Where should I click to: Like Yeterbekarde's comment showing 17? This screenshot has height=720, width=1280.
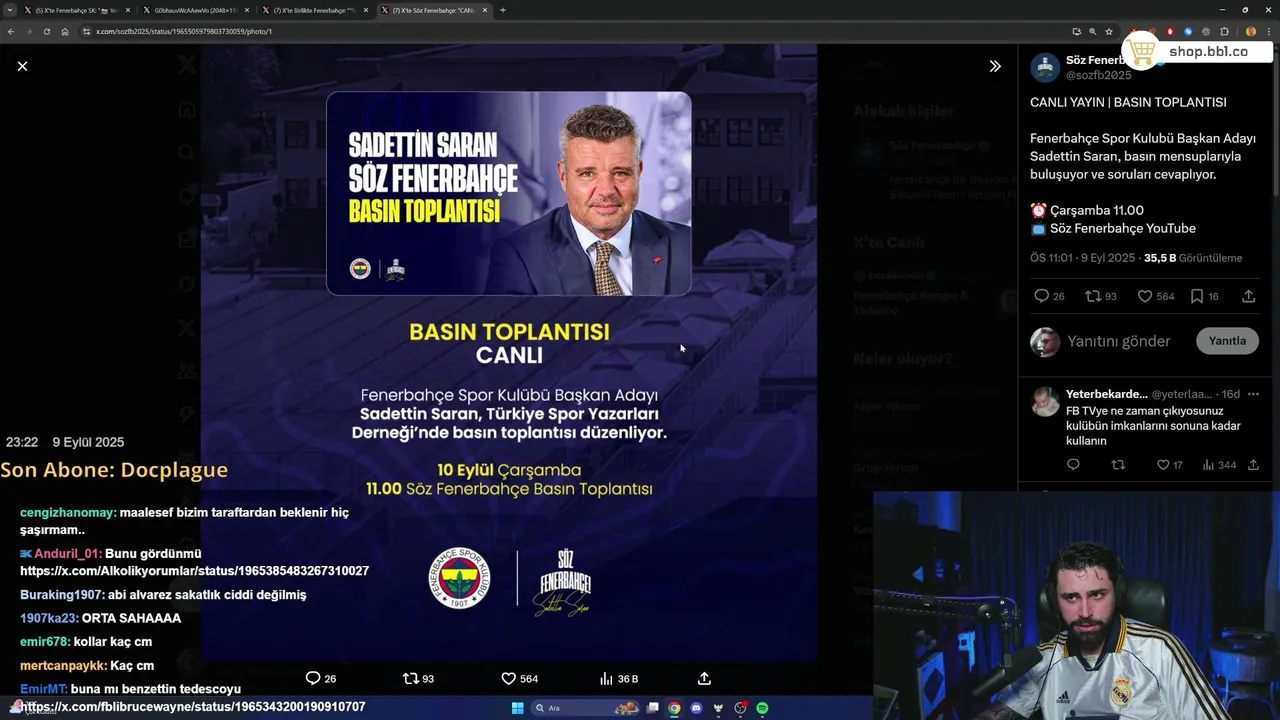(1163, 465)
